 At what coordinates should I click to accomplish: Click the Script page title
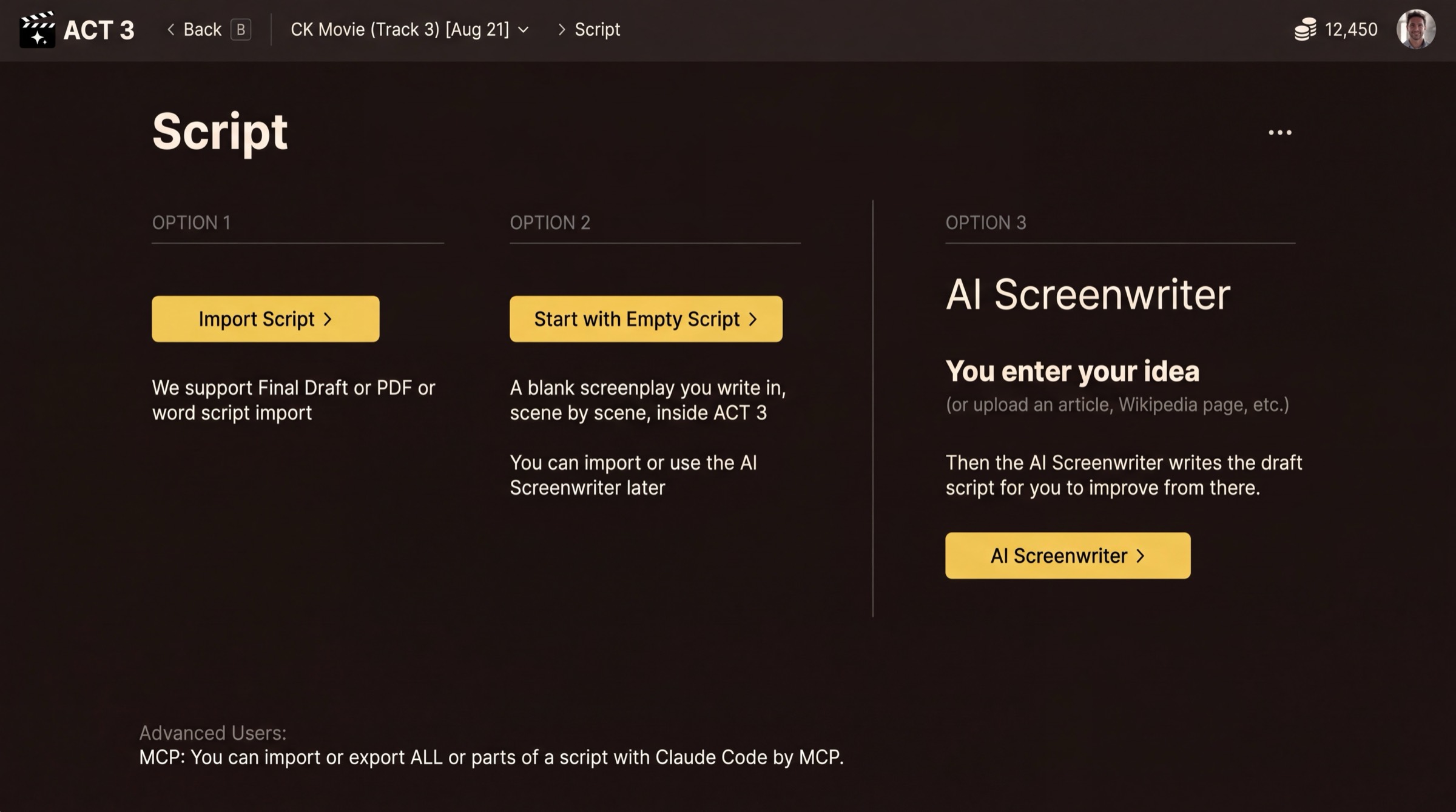click(220, 132)
